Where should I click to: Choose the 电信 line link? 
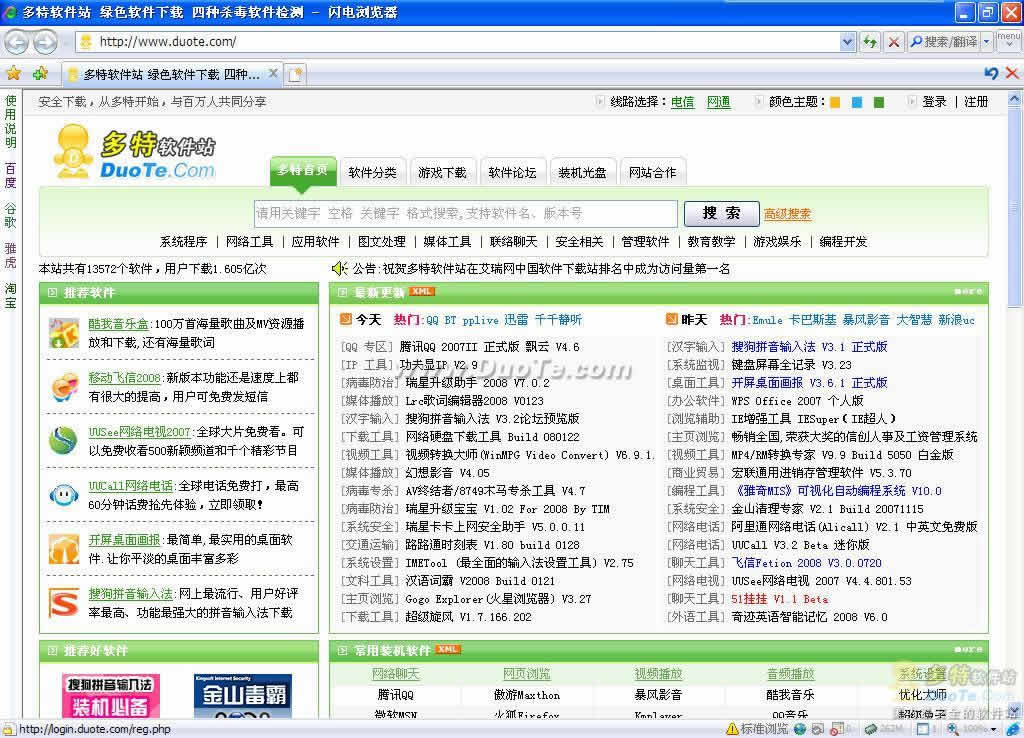(682, 102)
